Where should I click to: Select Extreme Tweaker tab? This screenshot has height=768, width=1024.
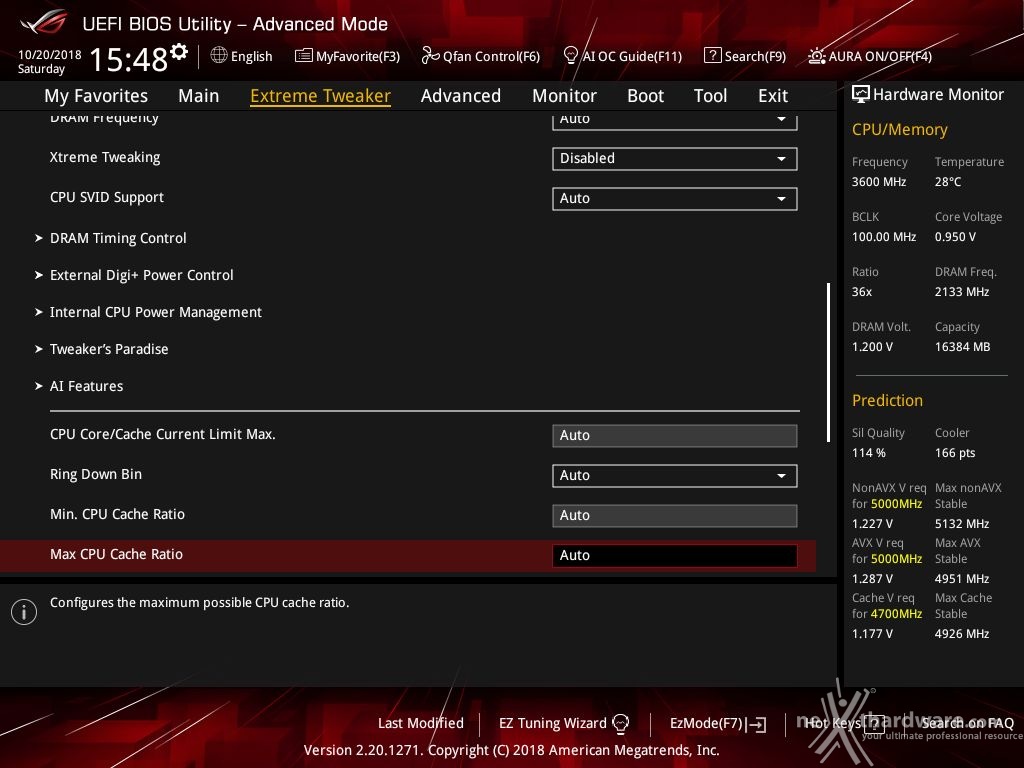(x=320, y=96)
